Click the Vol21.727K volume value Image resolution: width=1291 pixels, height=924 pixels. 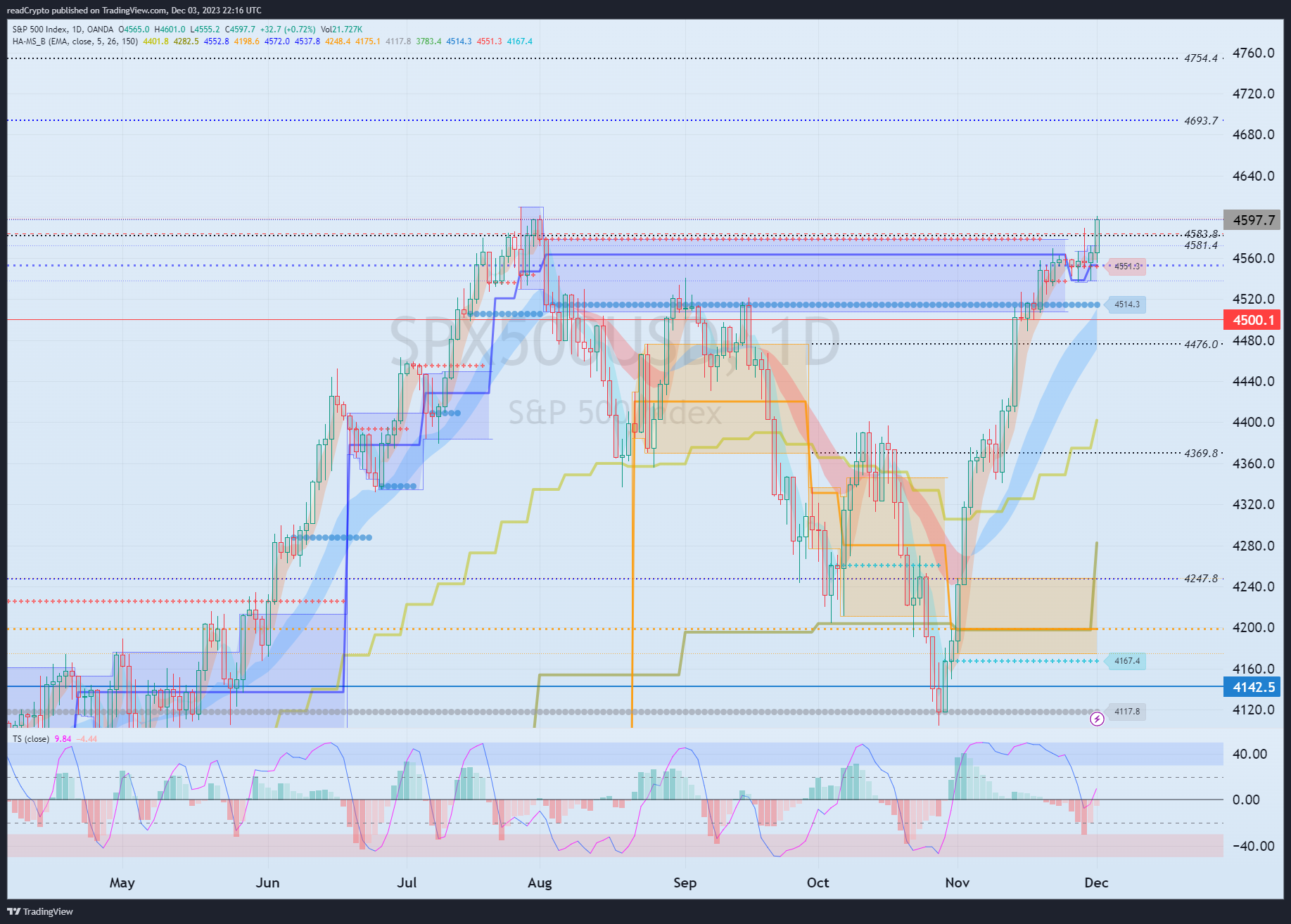(341, 30)
